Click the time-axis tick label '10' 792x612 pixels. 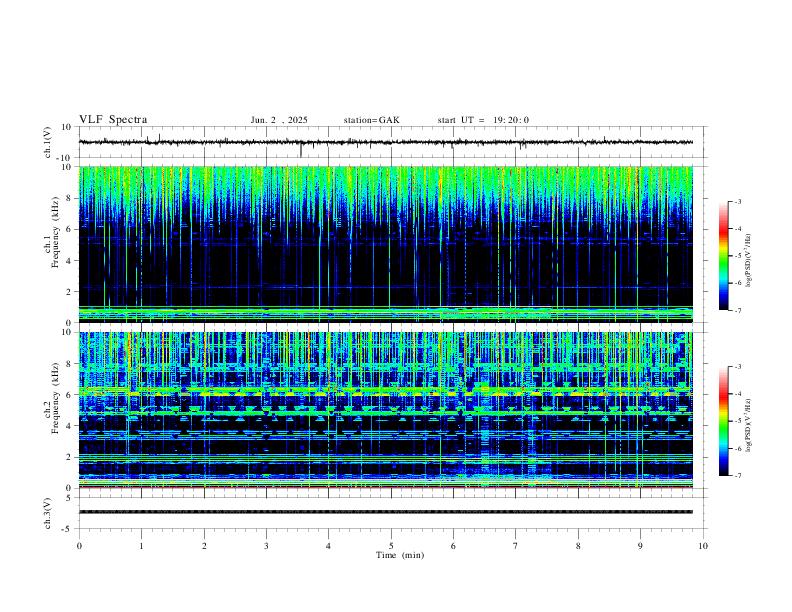[x=703, y=546]
